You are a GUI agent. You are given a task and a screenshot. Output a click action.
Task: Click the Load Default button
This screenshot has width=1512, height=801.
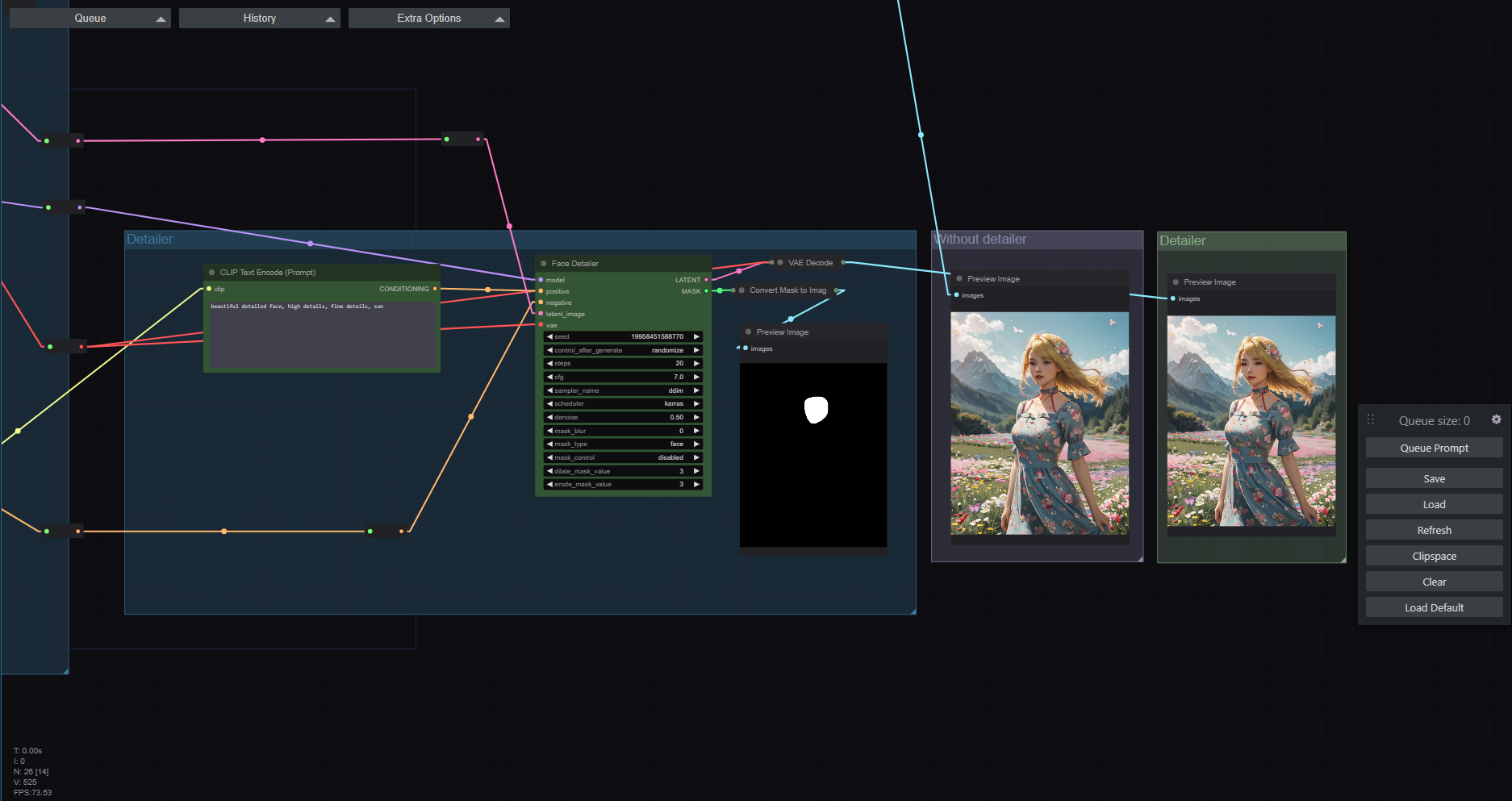[x=1434, y=607]
